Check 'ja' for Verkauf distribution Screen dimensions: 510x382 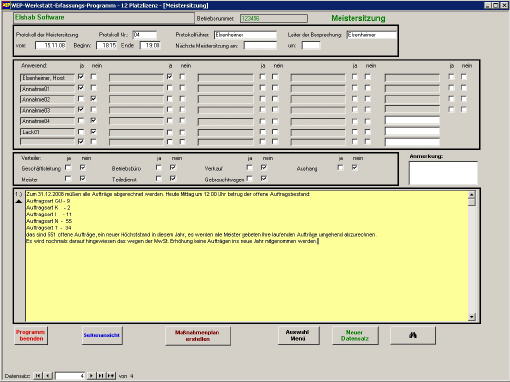(249, 167)
